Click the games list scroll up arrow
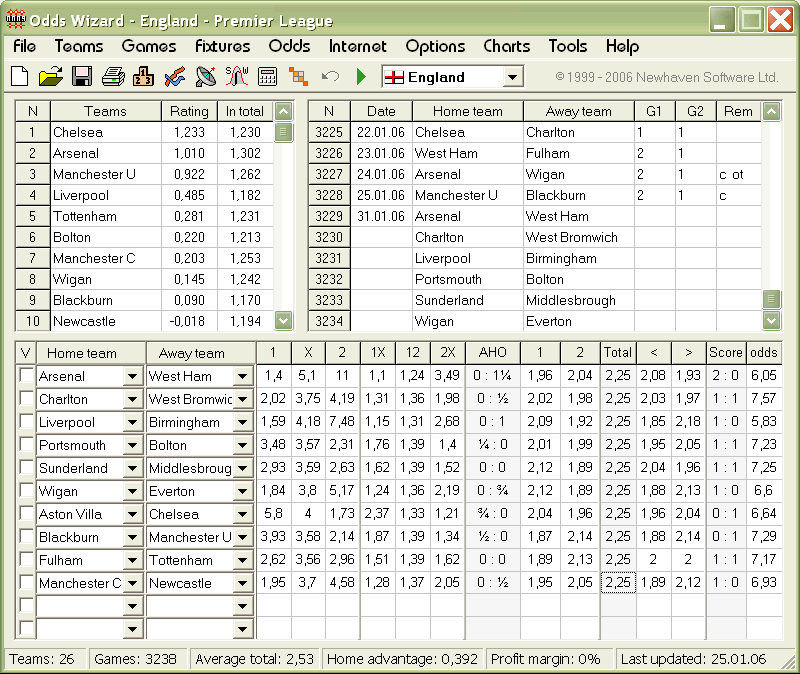 coord(771,111)
